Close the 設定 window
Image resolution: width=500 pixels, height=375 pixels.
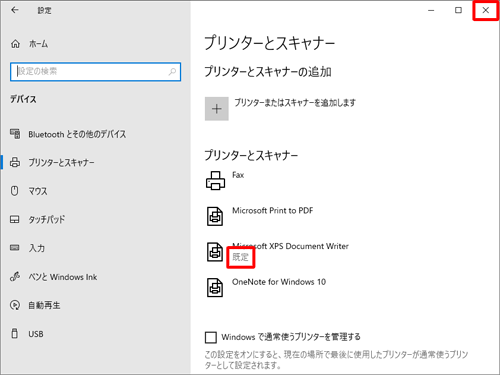coord(486,10)
